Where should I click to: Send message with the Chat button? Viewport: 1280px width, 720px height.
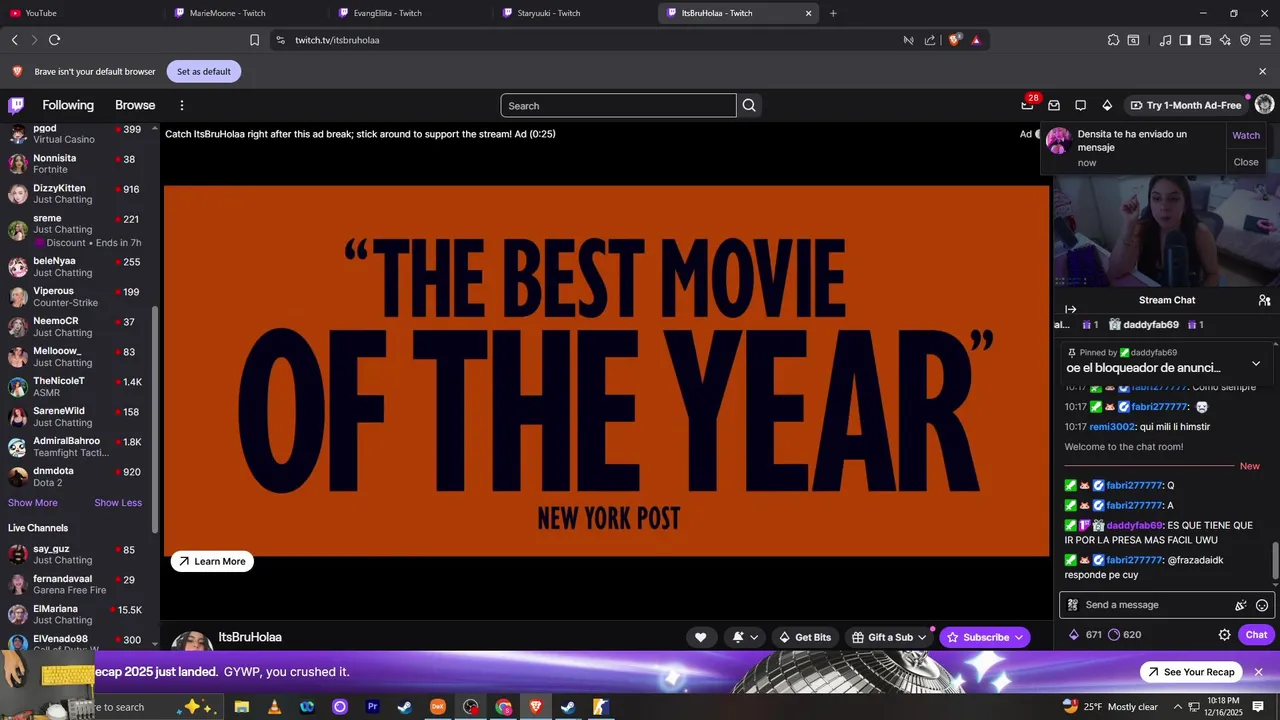pyautogui.click(x=1256, y=635)
